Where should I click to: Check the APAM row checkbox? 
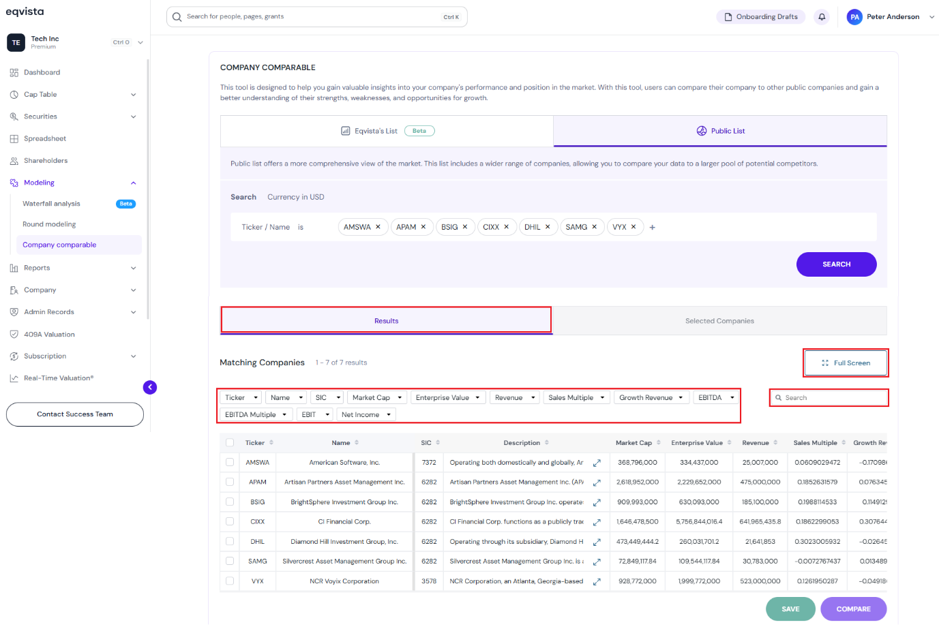click(230, 482)
